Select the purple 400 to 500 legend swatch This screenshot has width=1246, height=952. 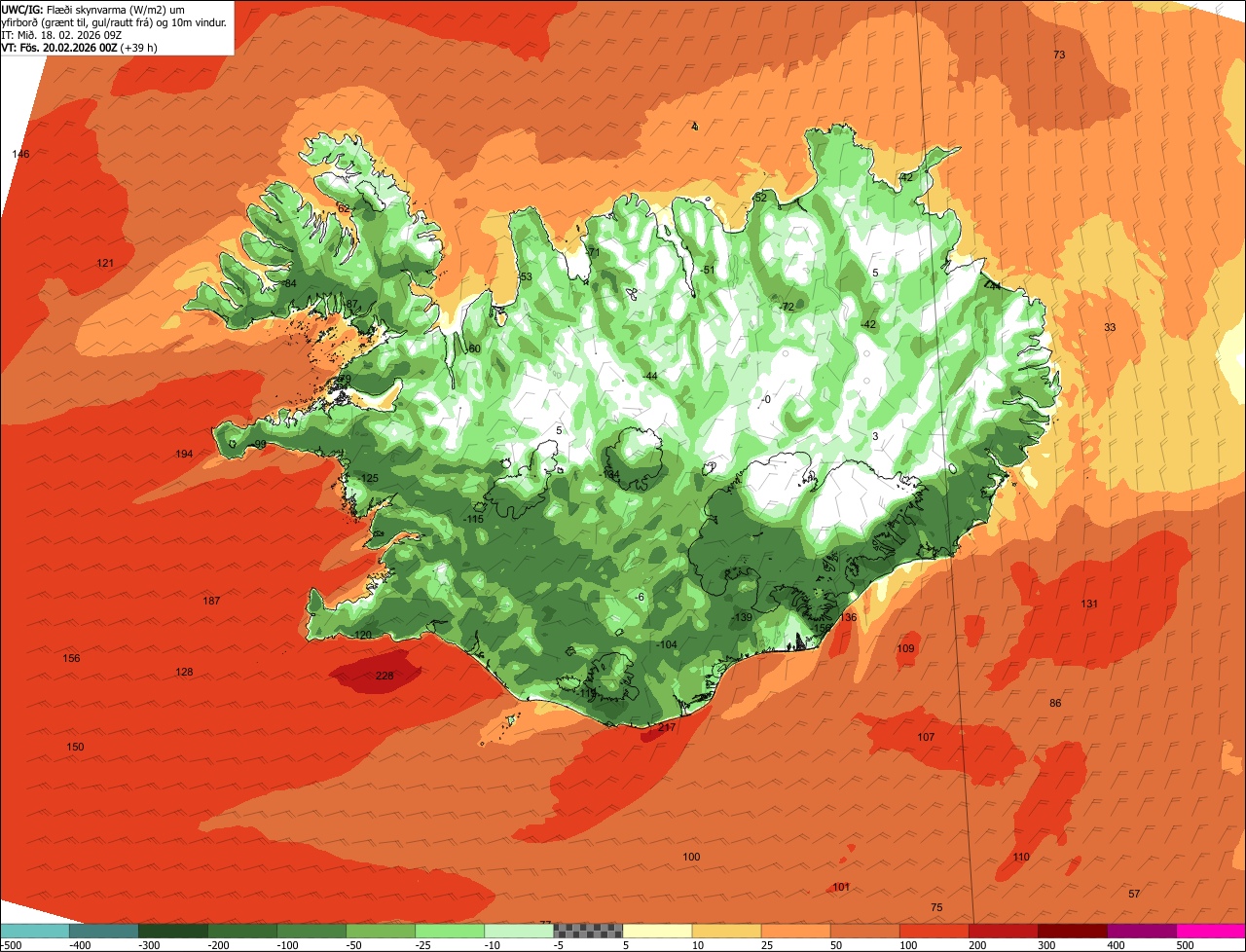click(1142, 931)
